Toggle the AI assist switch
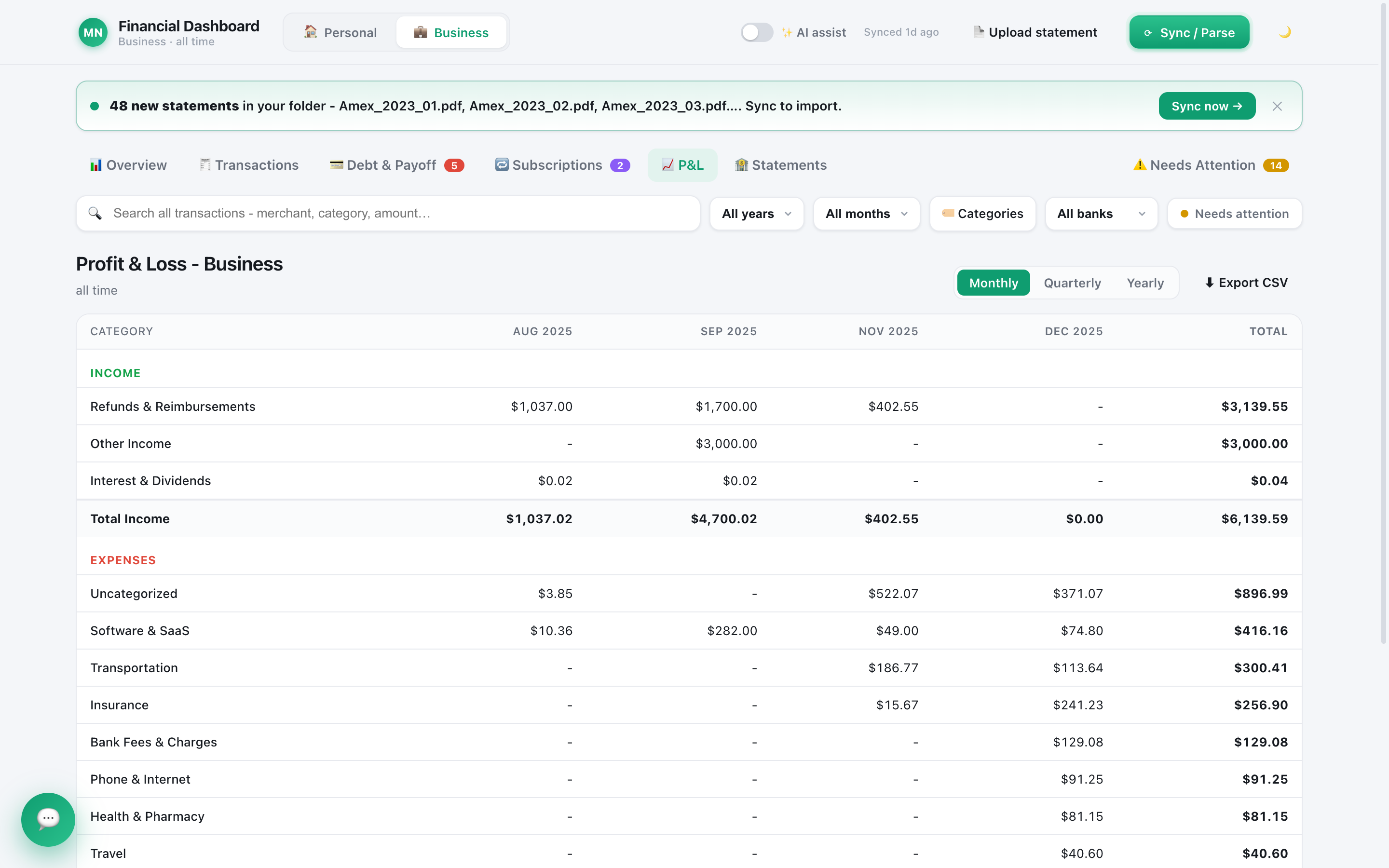Screen dimensions: 1389x868 tap(757, 32)
